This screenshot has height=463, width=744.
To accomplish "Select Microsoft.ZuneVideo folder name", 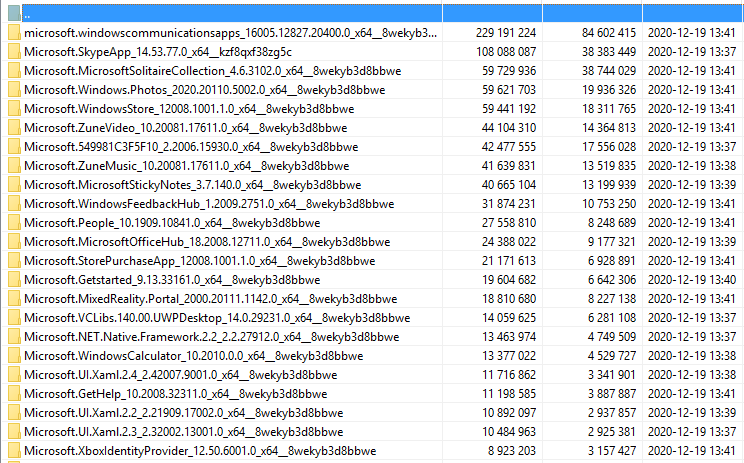I will coord(186,128).
